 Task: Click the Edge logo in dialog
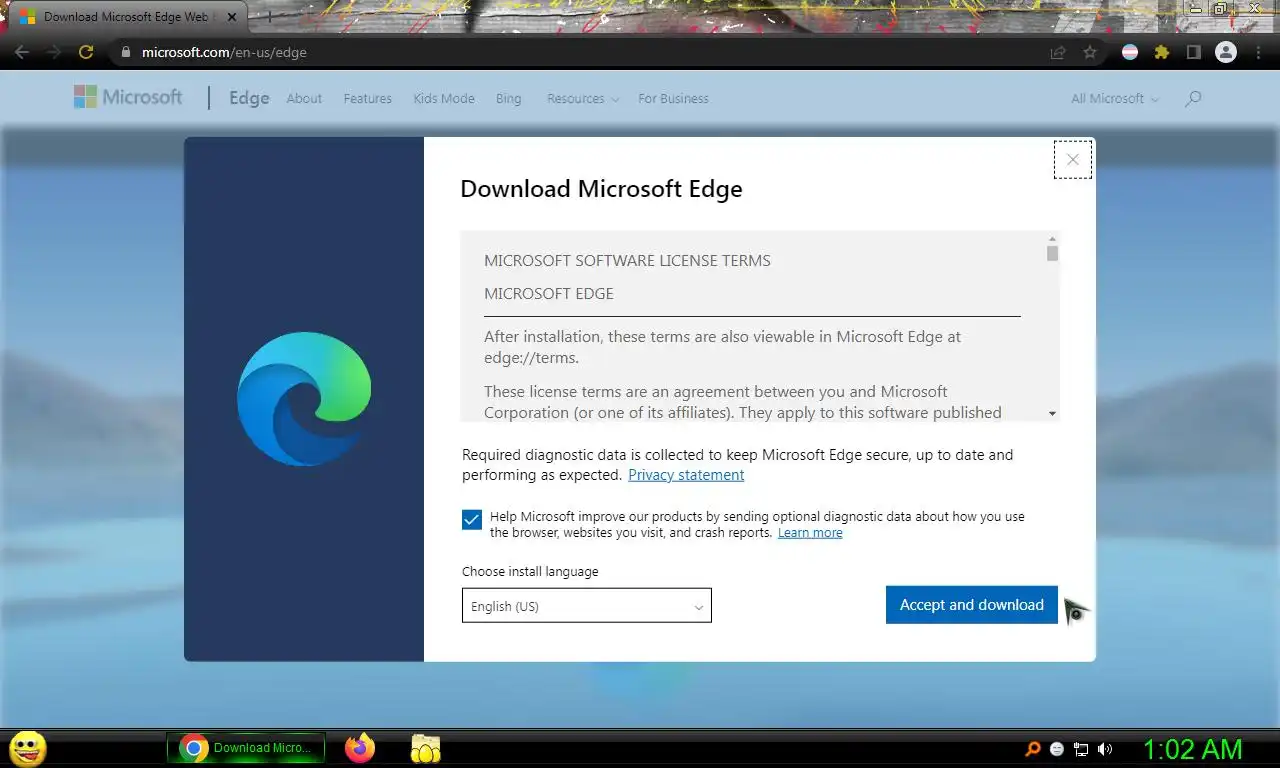click(x=304, y=398)
